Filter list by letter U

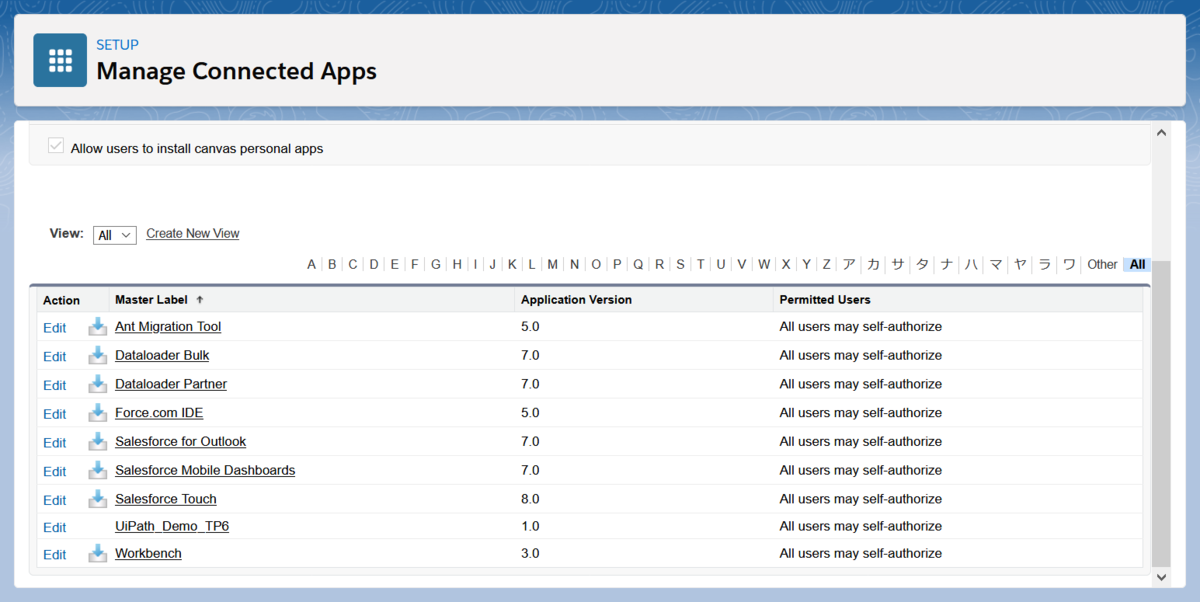[720, 265]
